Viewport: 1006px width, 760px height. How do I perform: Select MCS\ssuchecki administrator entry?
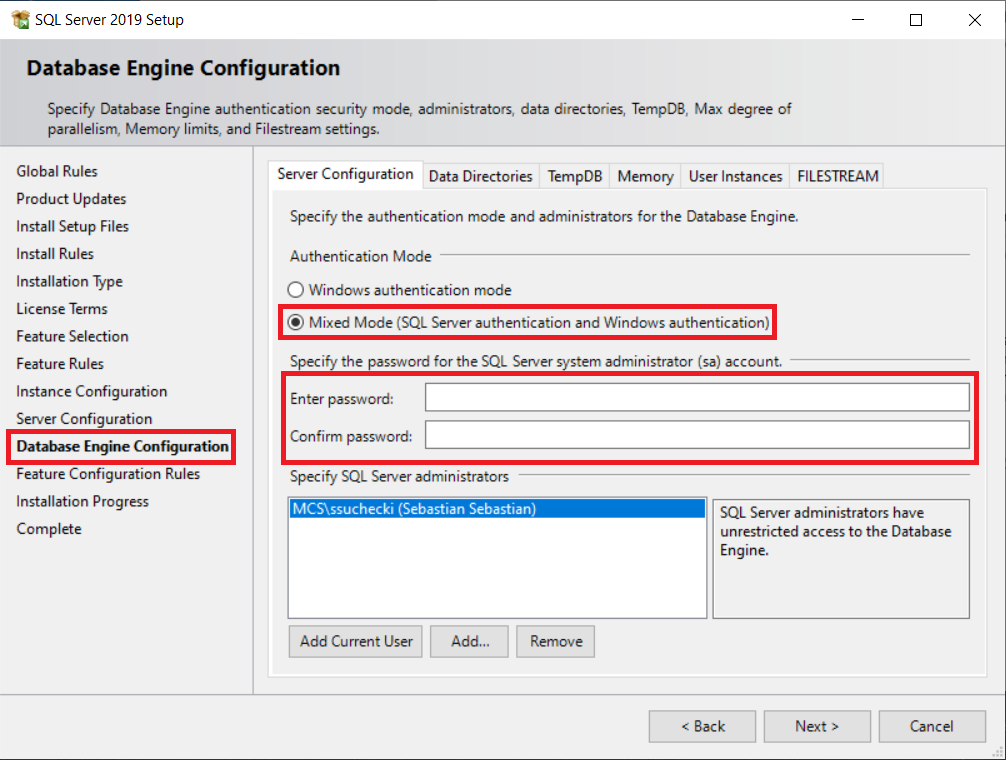497,509
